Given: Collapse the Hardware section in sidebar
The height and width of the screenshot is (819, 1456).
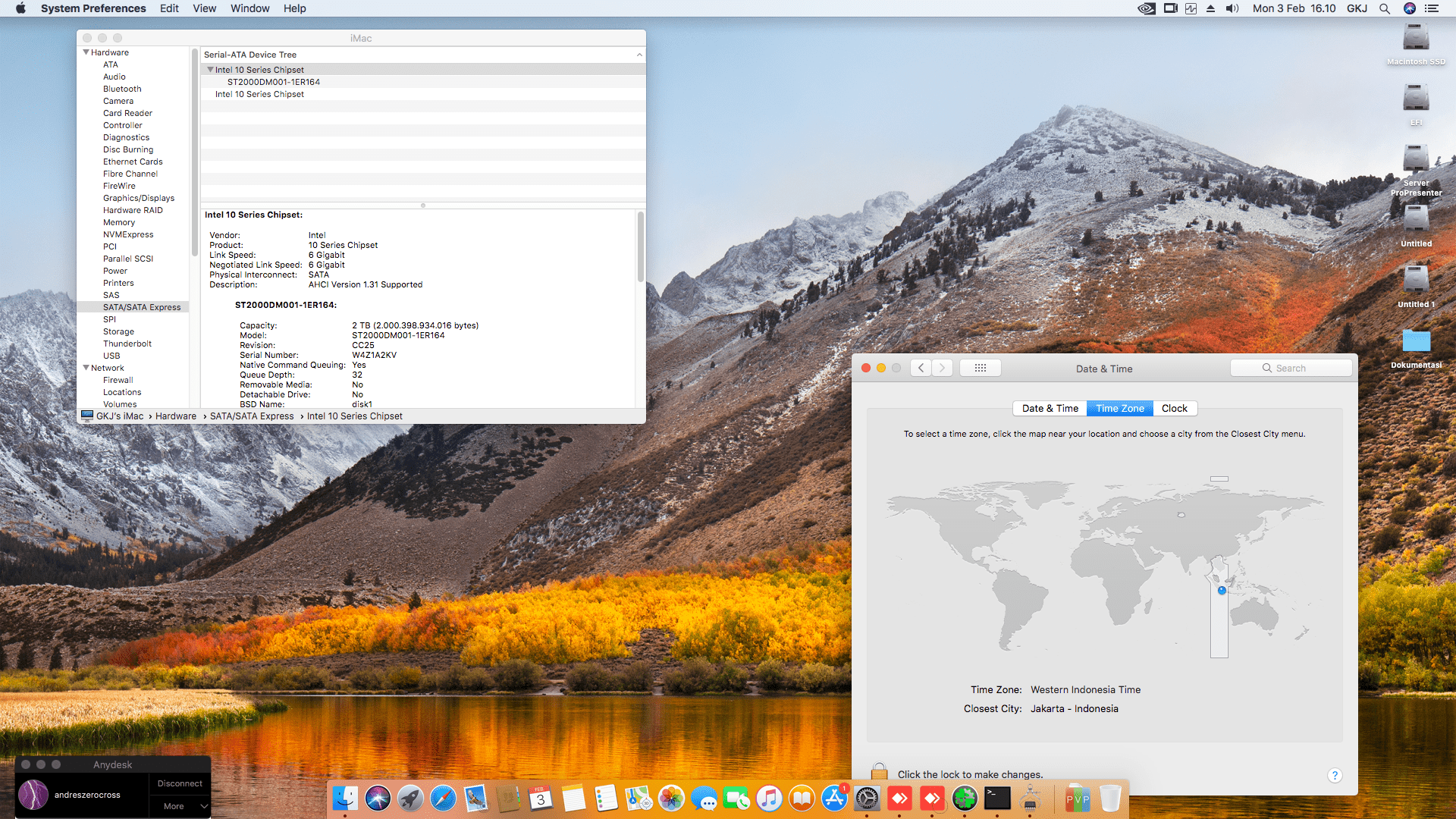Looking at the screenshot, I should 86,52.
